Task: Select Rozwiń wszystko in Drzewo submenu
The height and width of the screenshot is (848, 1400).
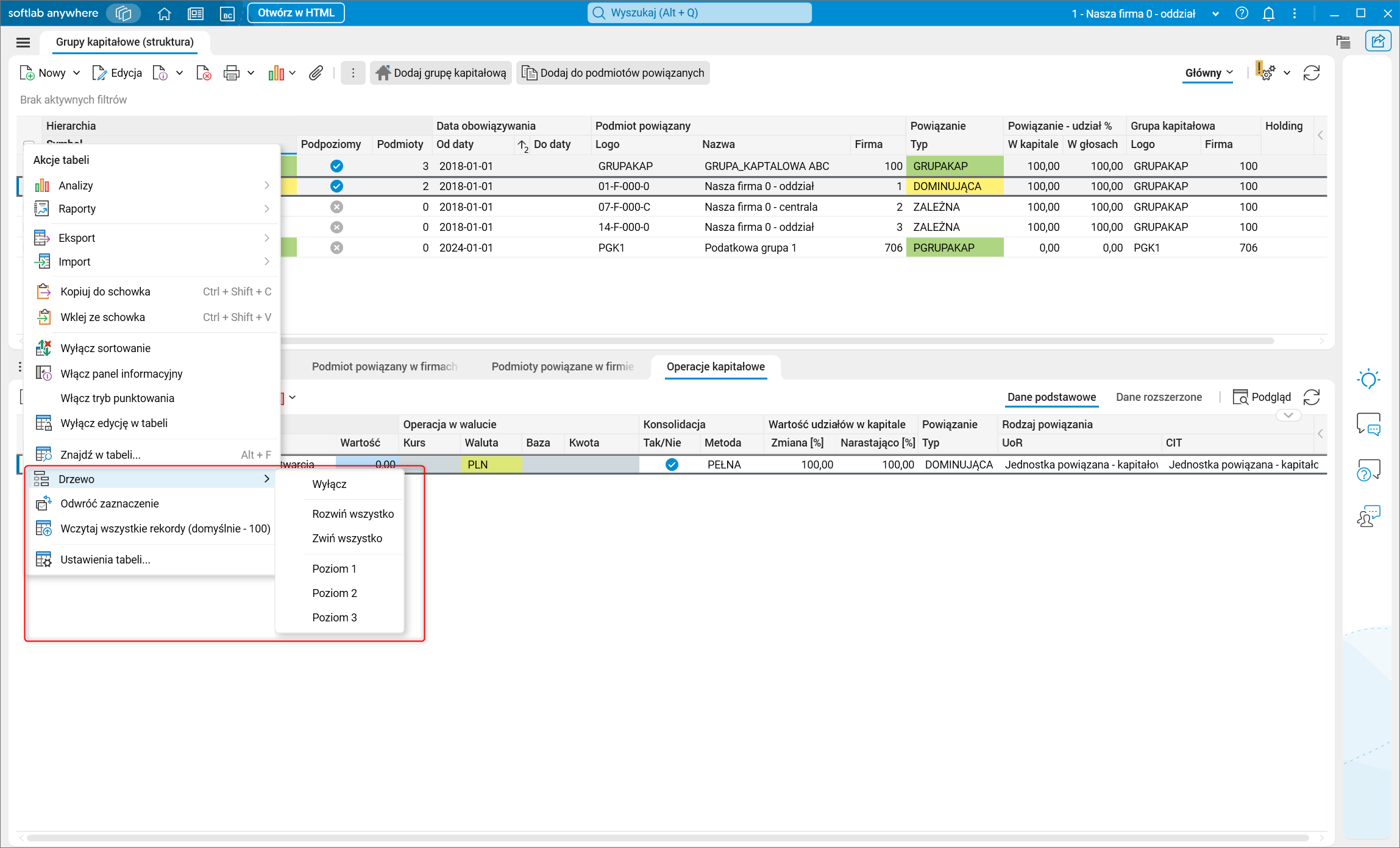Action: (x=353, y=514)
